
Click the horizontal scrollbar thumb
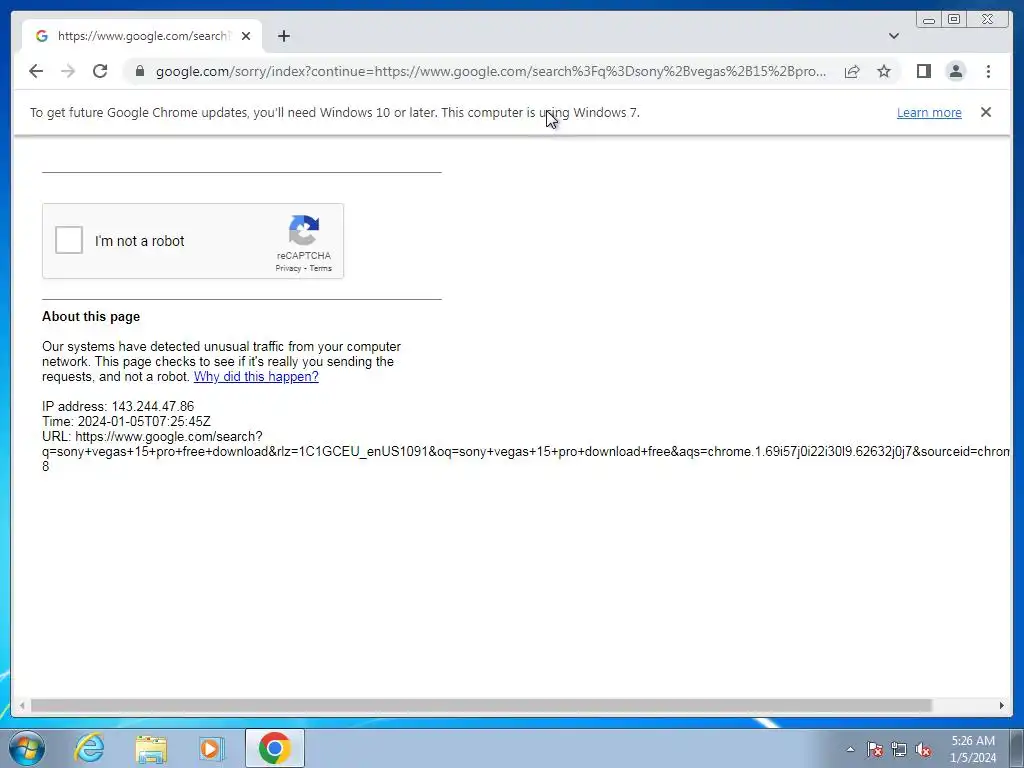(x=481, y=705)
